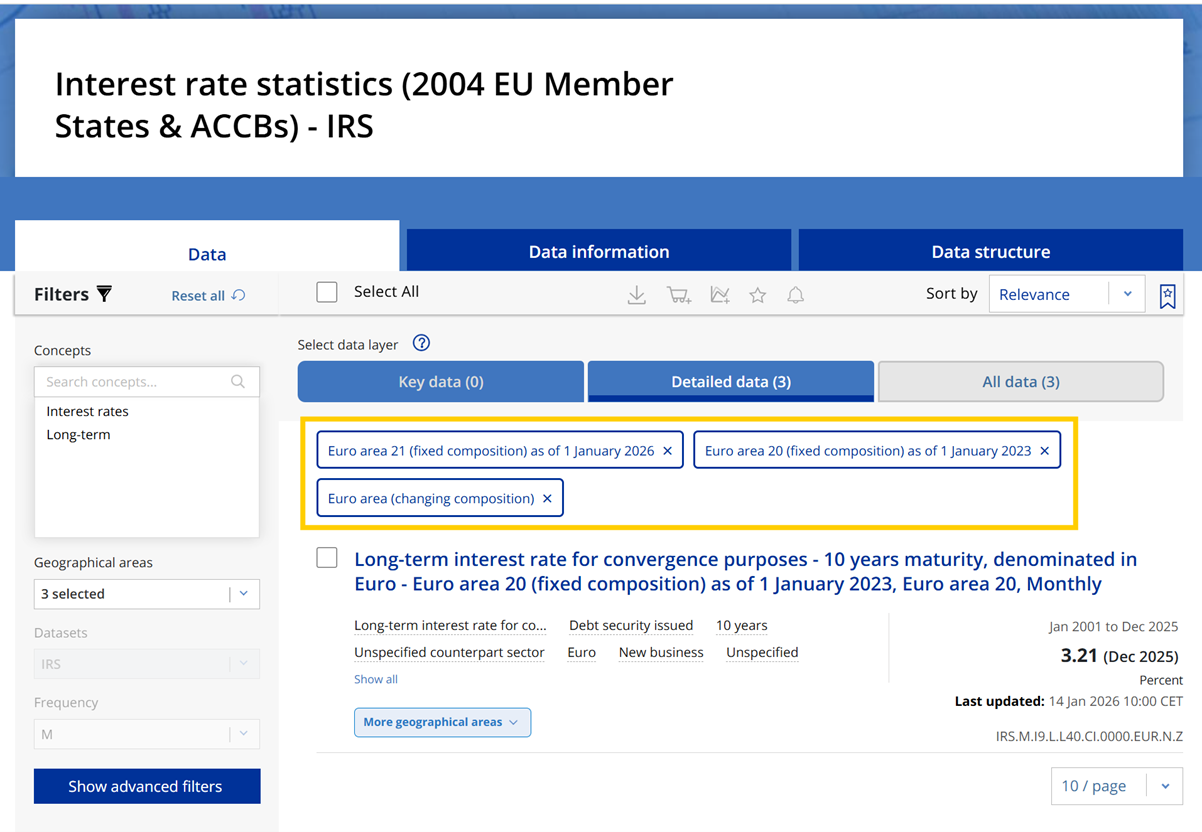Viewport: 1202px width, 832px height.
Task: Remove Euro area (changing composition) chip
Action: (x=547, y=498)
